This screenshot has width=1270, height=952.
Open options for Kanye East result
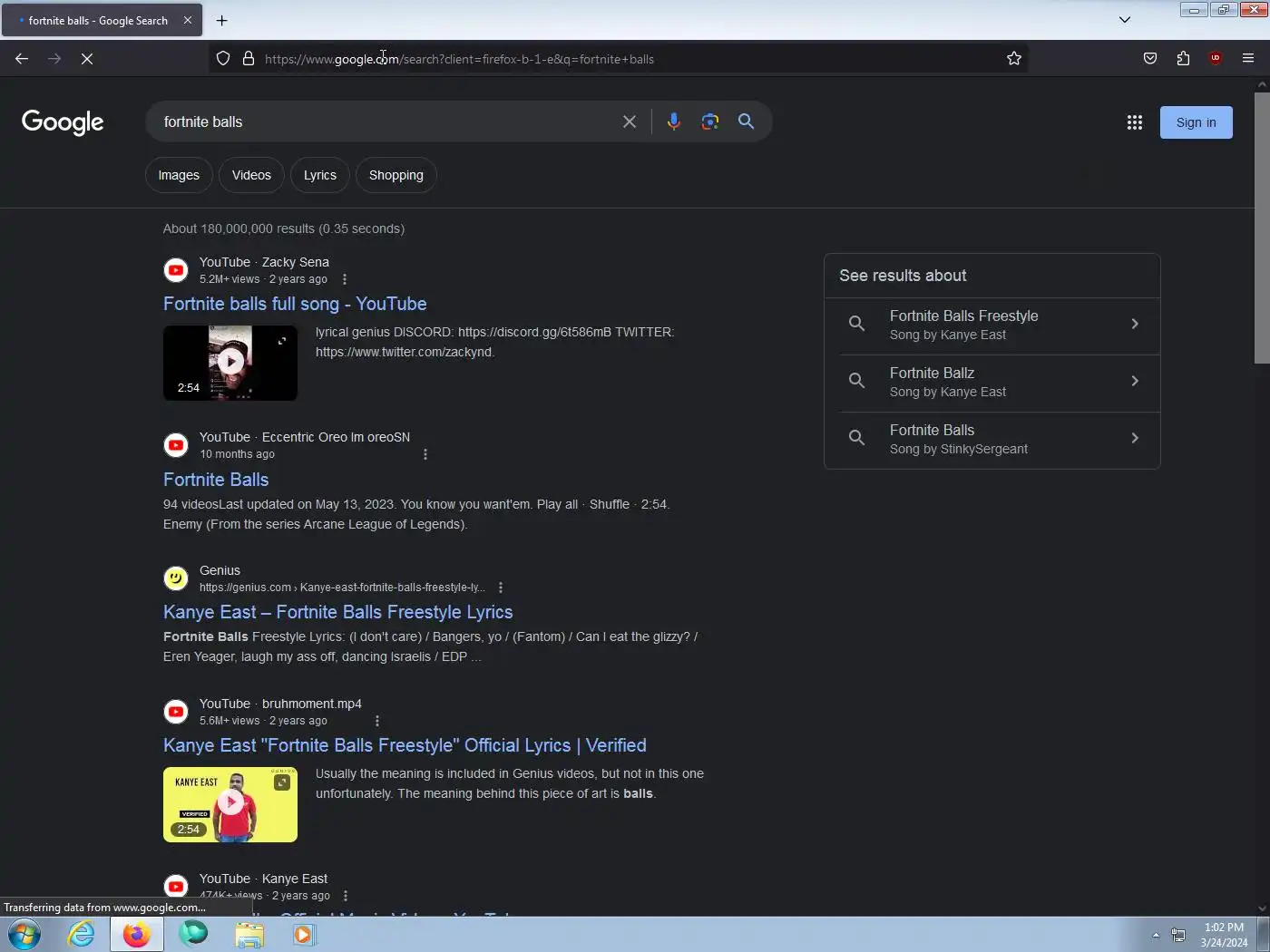[x=346, y=896]
